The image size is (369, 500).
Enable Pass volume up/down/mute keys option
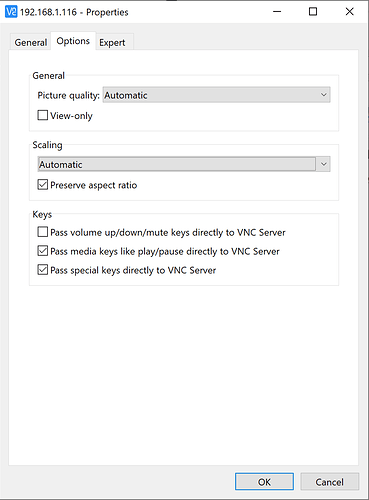pos(43,232)
